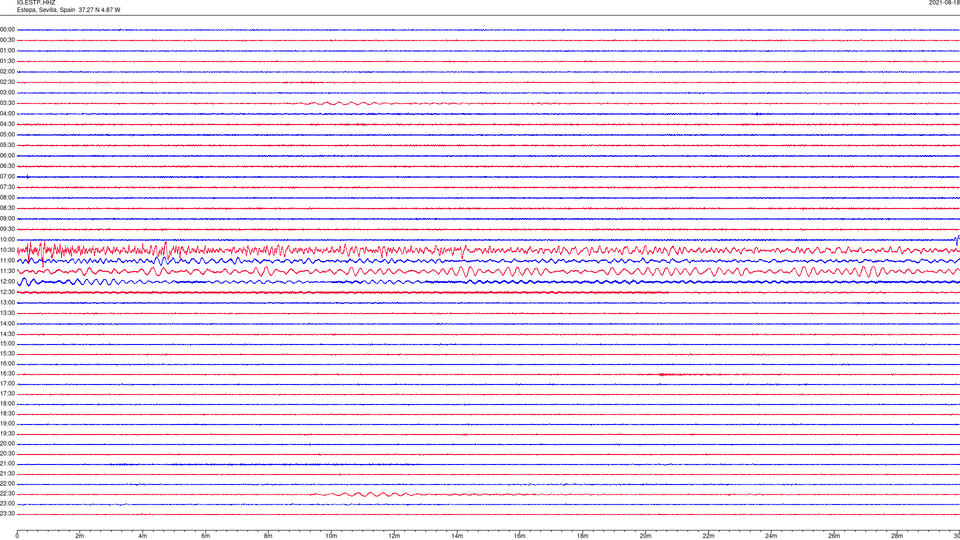Choose the 12:00 trace label
960x540 pixels.
tap(7, 282)
